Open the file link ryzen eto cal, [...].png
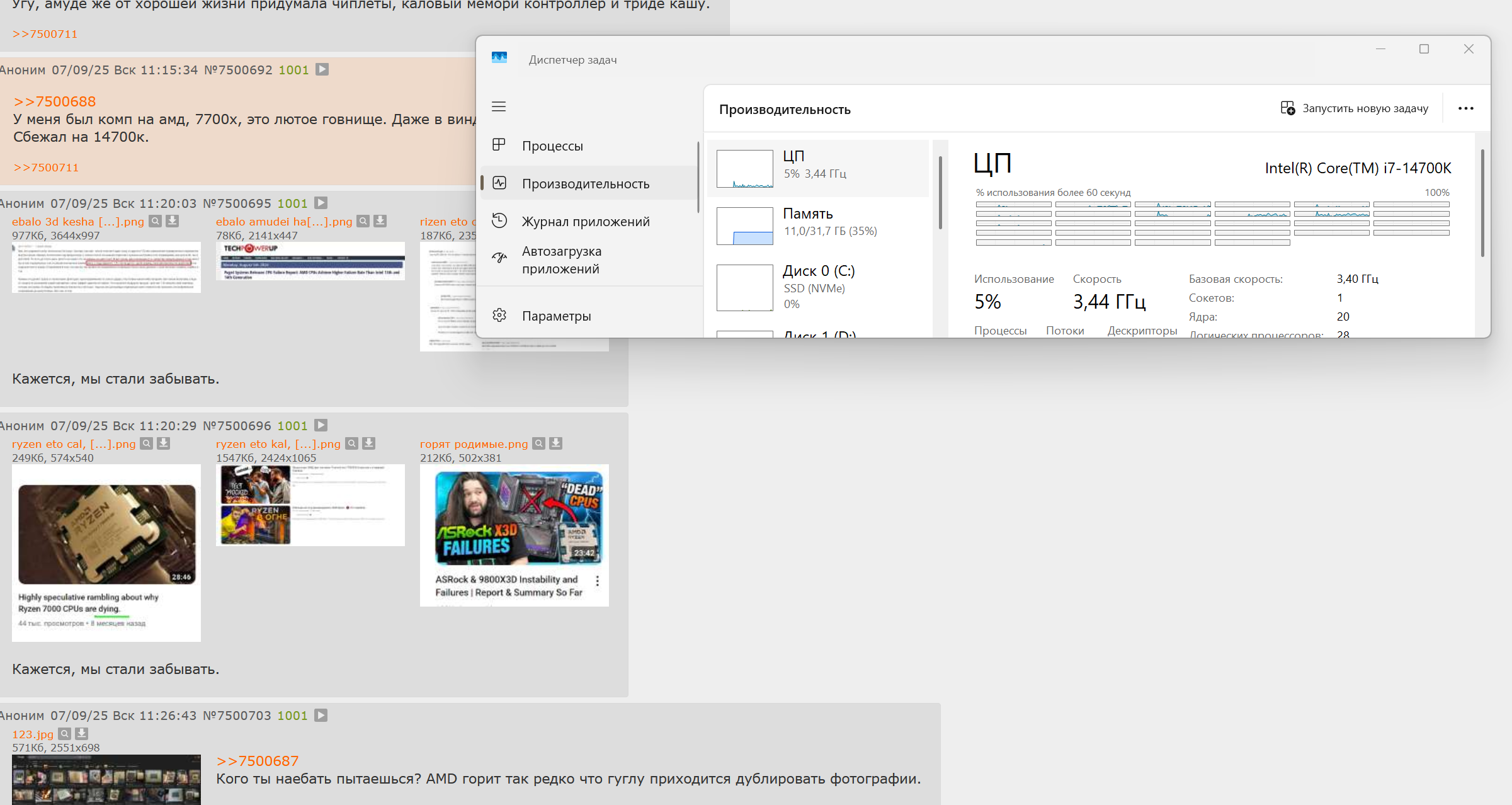1512x805 pixels. 74,444
